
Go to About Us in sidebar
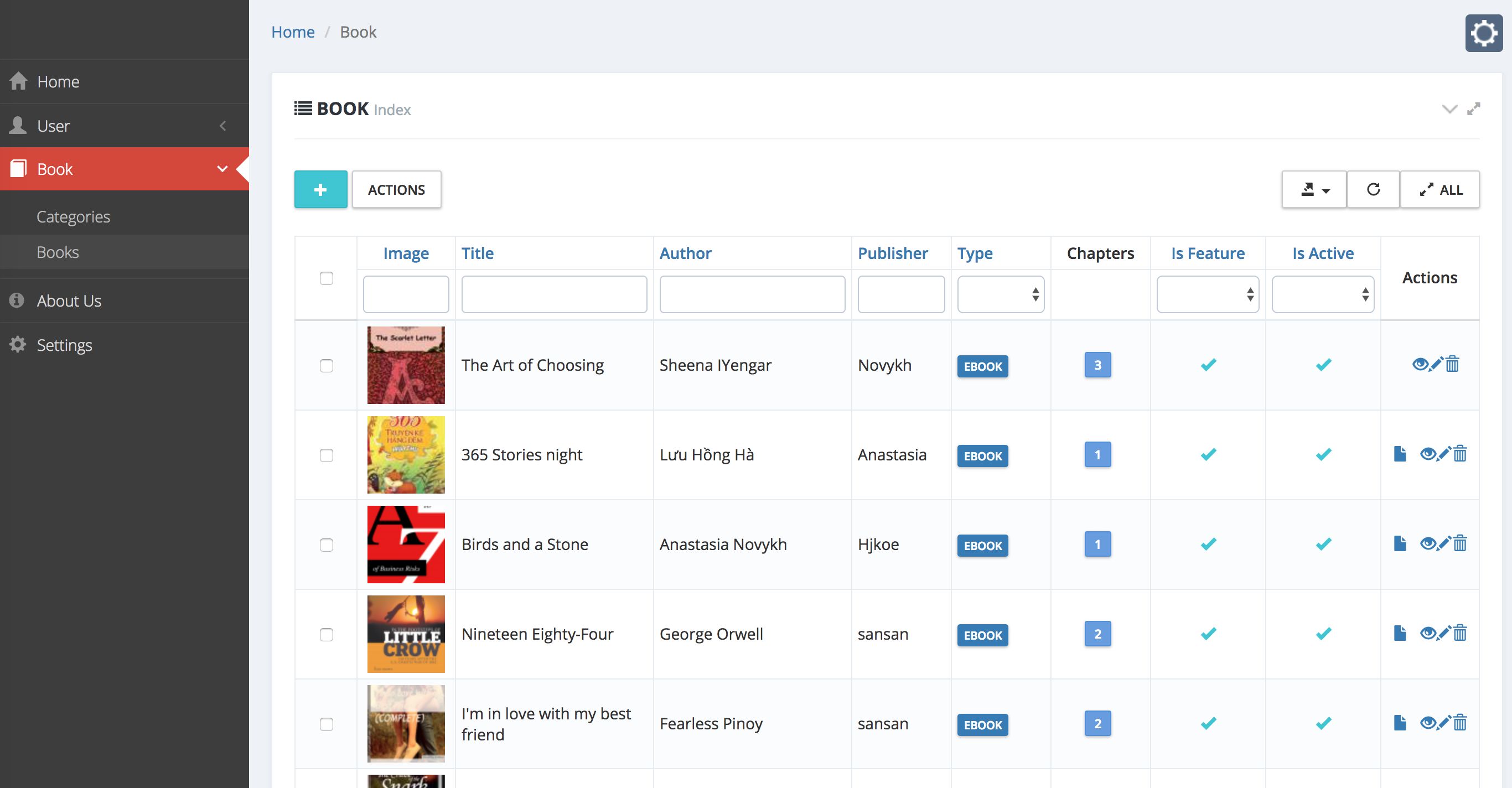click(x=69, y=301)
